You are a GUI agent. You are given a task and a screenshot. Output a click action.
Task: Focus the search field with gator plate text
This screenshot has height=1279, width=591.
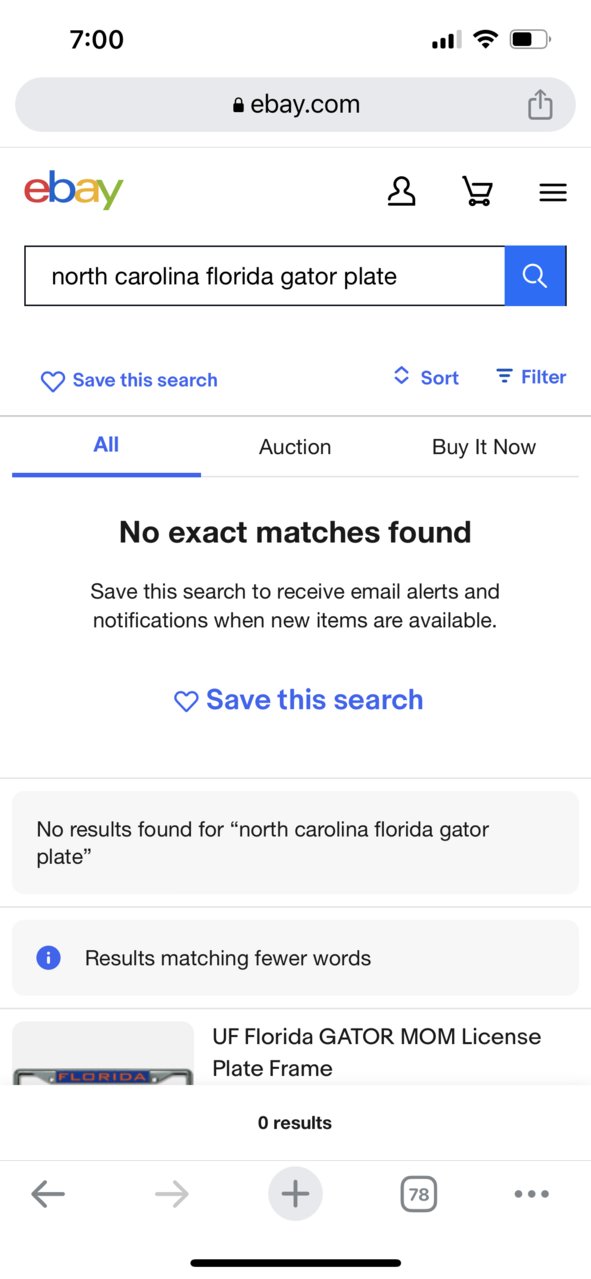click(x=265, y=276)
